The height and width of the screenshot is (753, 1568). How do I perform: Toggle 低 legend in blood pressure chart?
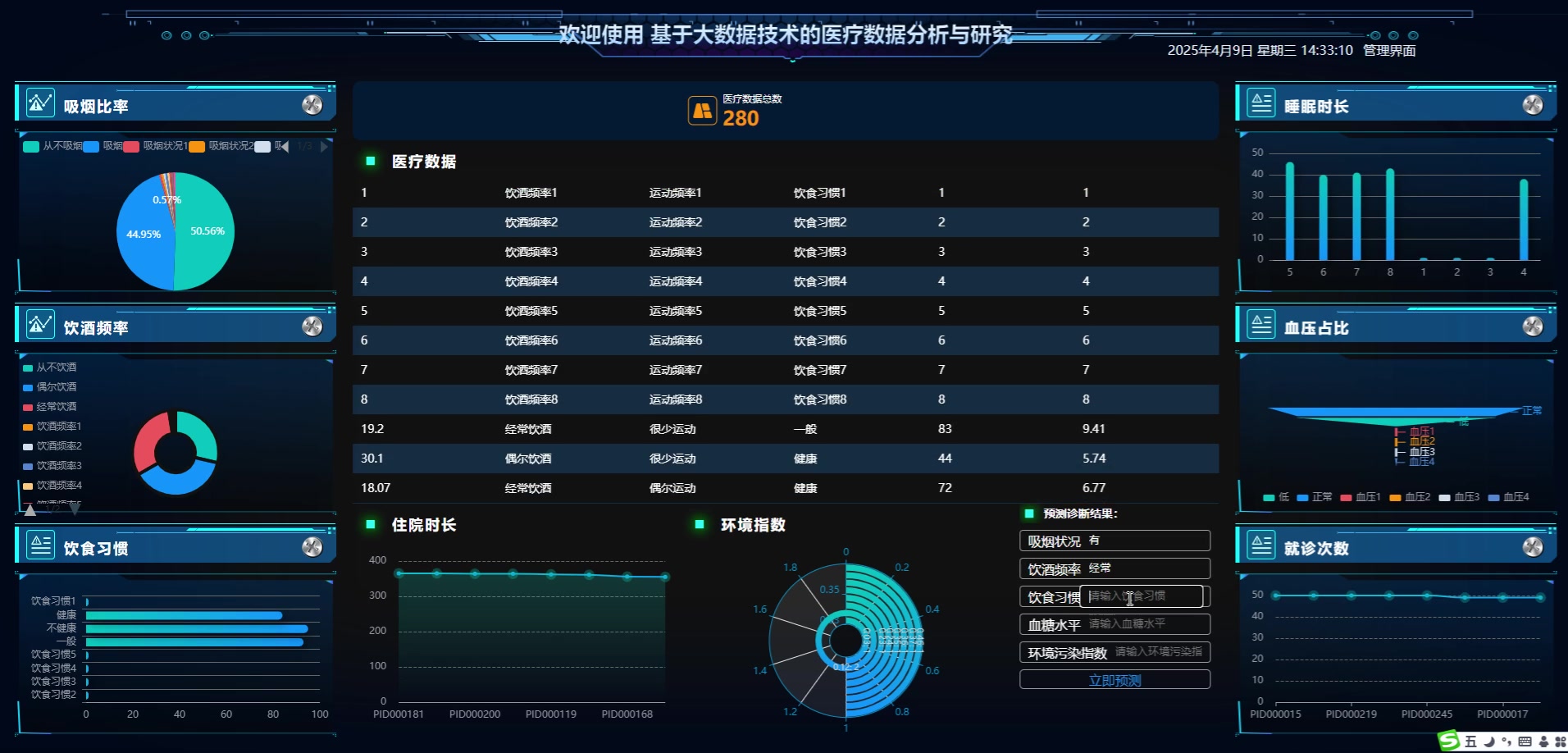(x=1276, y=497)
